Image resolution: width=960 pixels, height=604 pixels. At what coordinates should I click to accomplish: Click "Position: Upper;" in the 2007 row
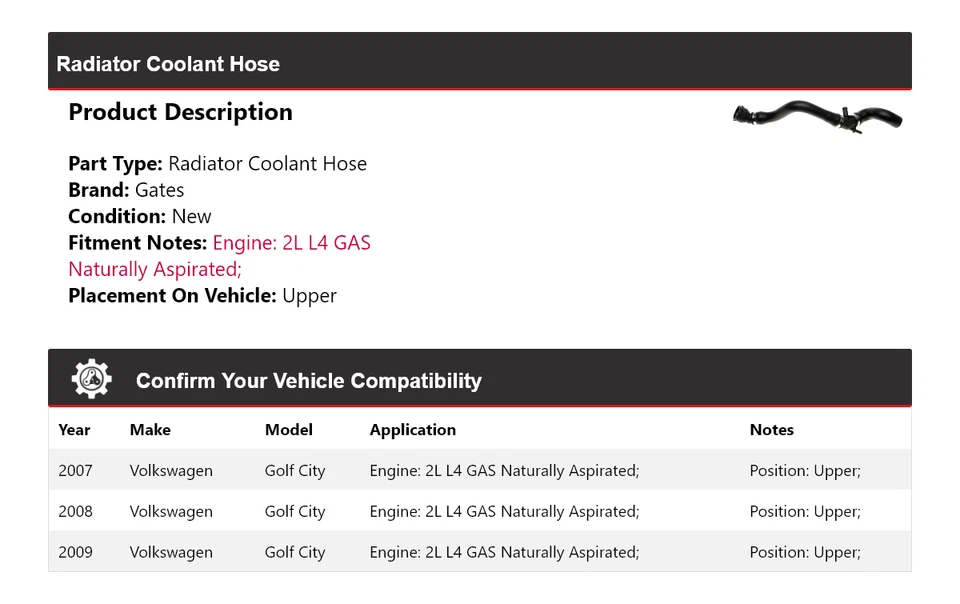click(x=805, y=471)
